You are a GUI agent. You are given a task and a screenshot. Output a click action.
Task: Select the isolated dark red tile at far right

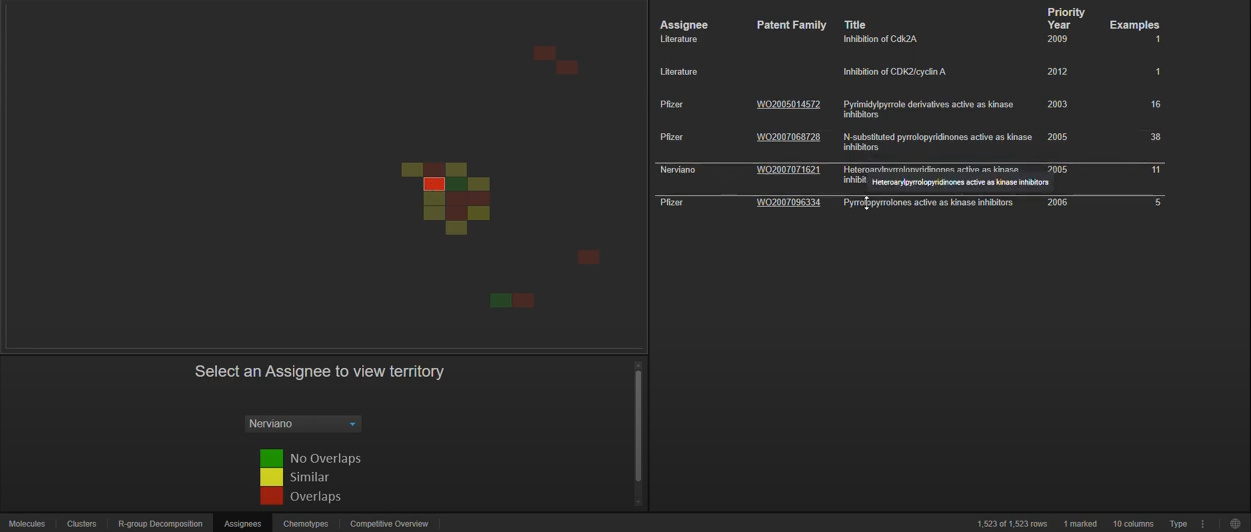click(589, 257)
